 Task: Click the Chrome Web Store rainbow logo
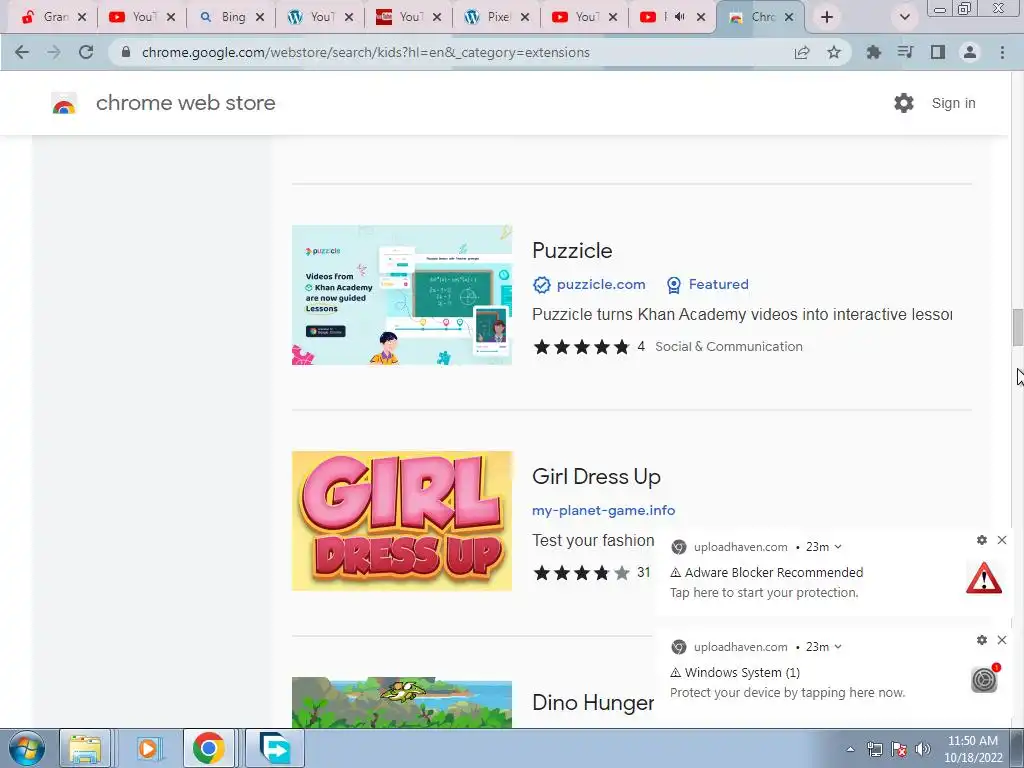[64, 103]
